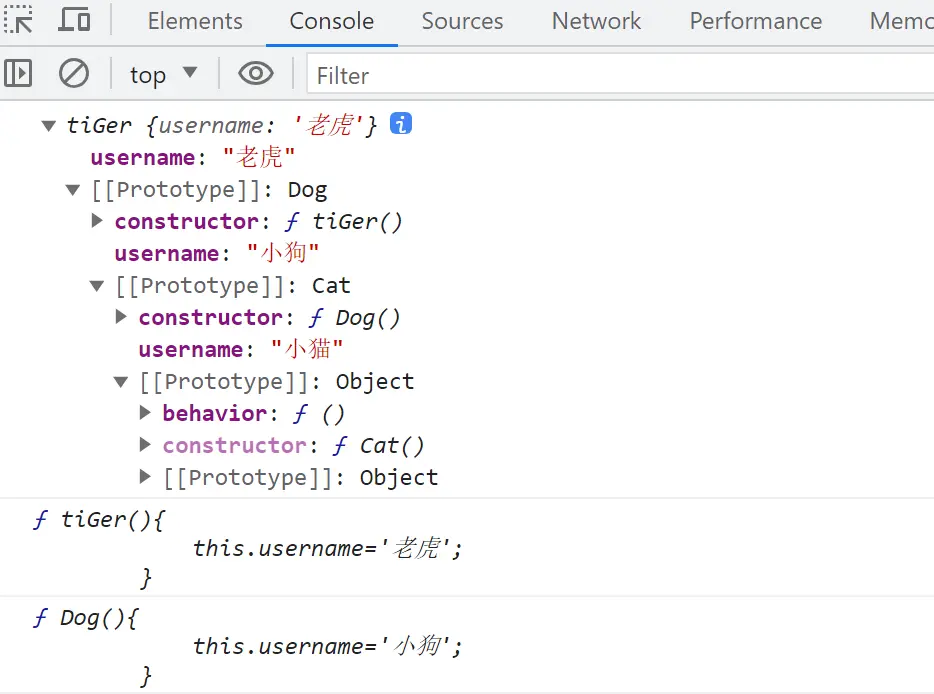This screenshot has height=694, width=934.
Task: Expand constructor: f Dog() entry
Action: pos(121,317)
